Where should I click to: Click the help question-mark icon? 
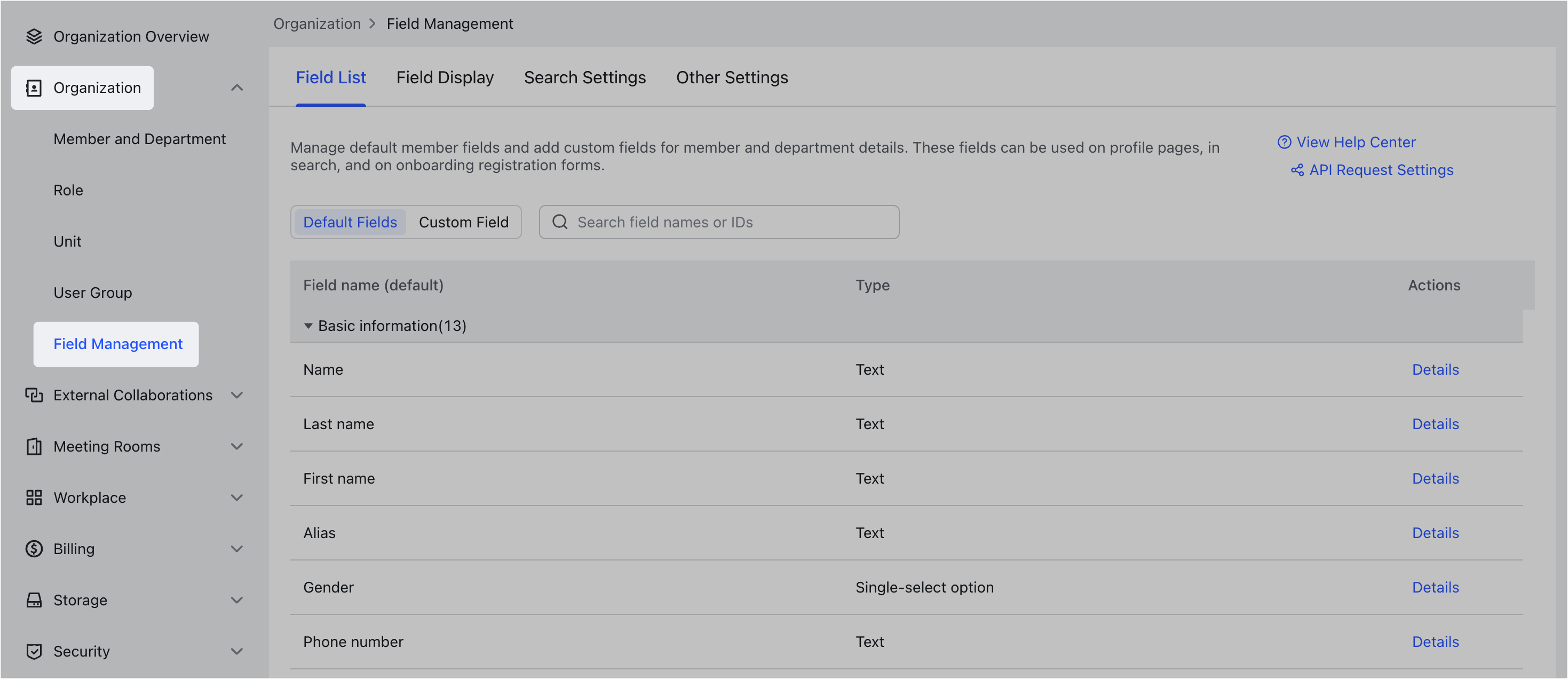coord(1285,142)
